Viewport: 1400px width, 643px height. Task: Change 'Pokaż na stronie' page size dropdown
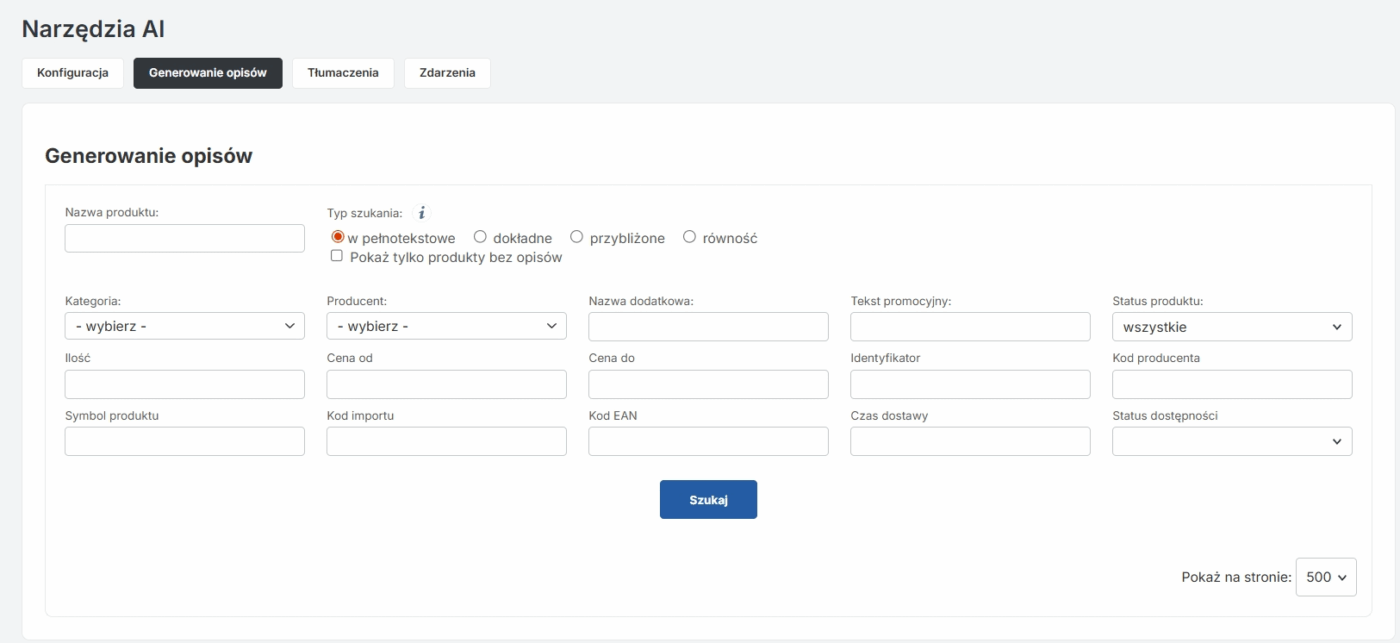click(1325, 577)
